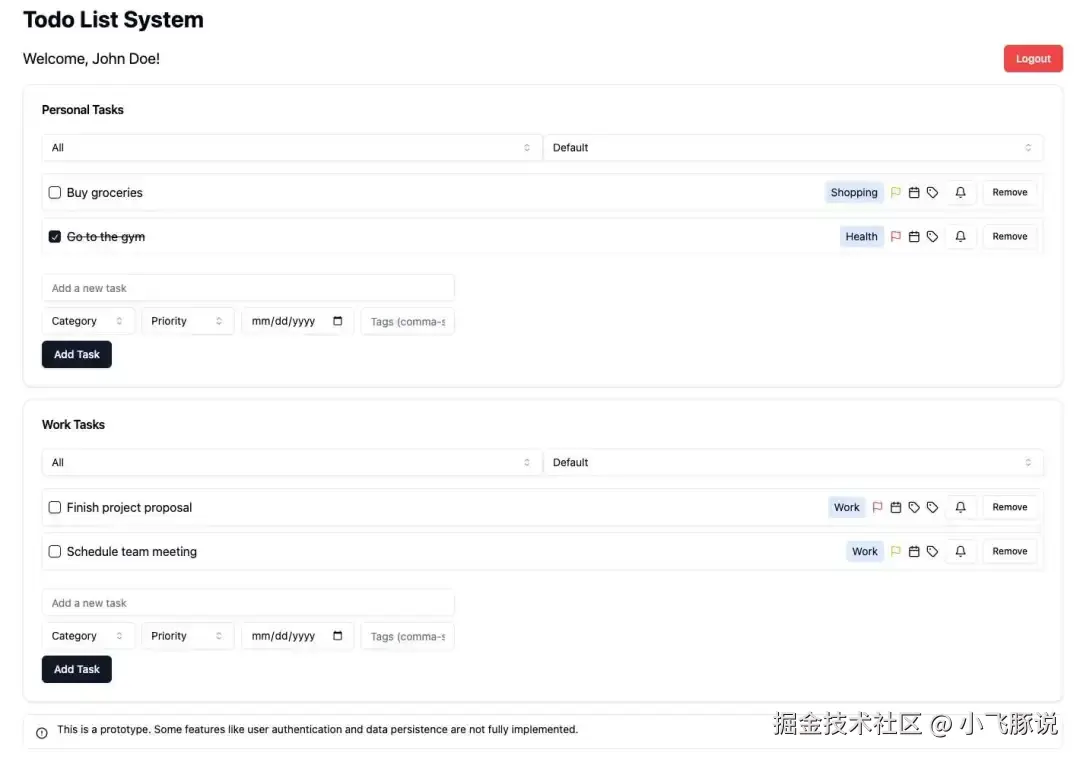Mark Finish project proposal as complete
Viewport: 1080px width, 759px height.
point(55,508)
